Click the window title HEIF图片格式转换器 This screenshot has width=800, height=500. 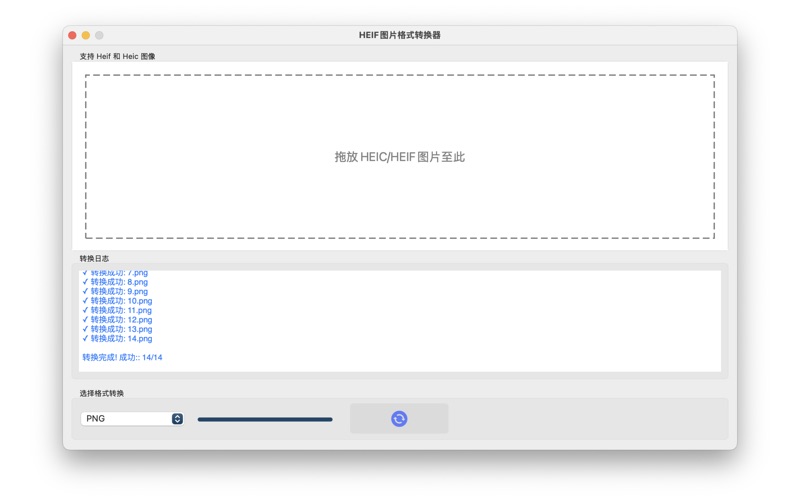399,35
